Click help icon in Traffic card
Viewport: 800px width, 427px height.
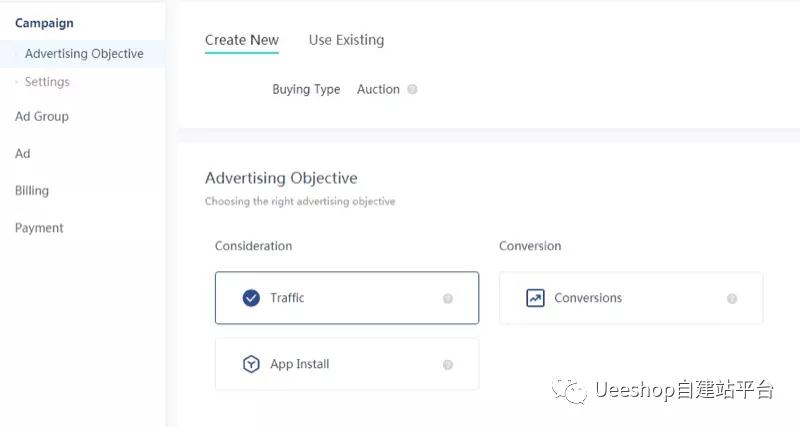tap(448, 298)
